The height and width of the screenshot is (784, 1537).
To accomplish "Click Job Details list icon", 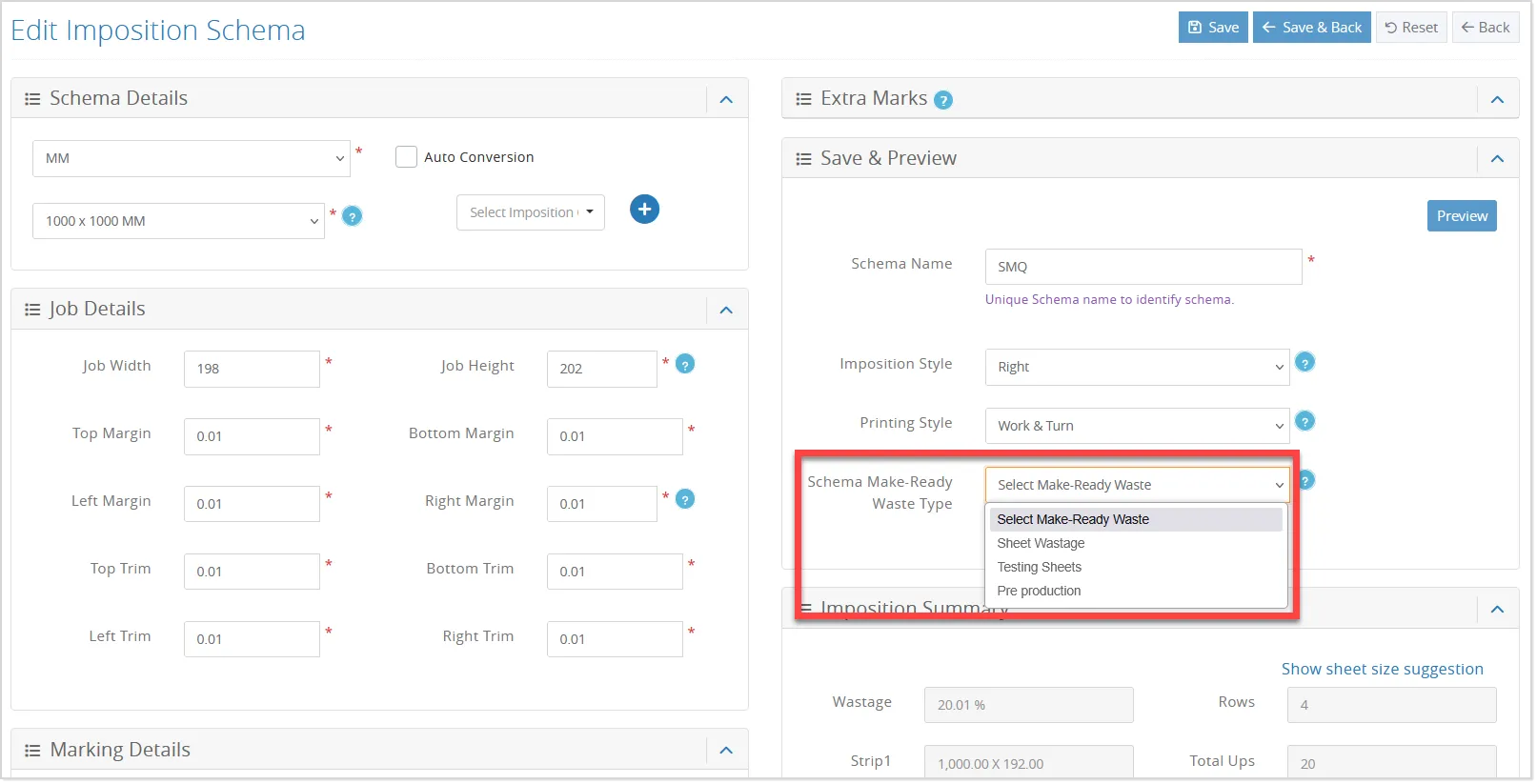I will (x=32, y=310).
